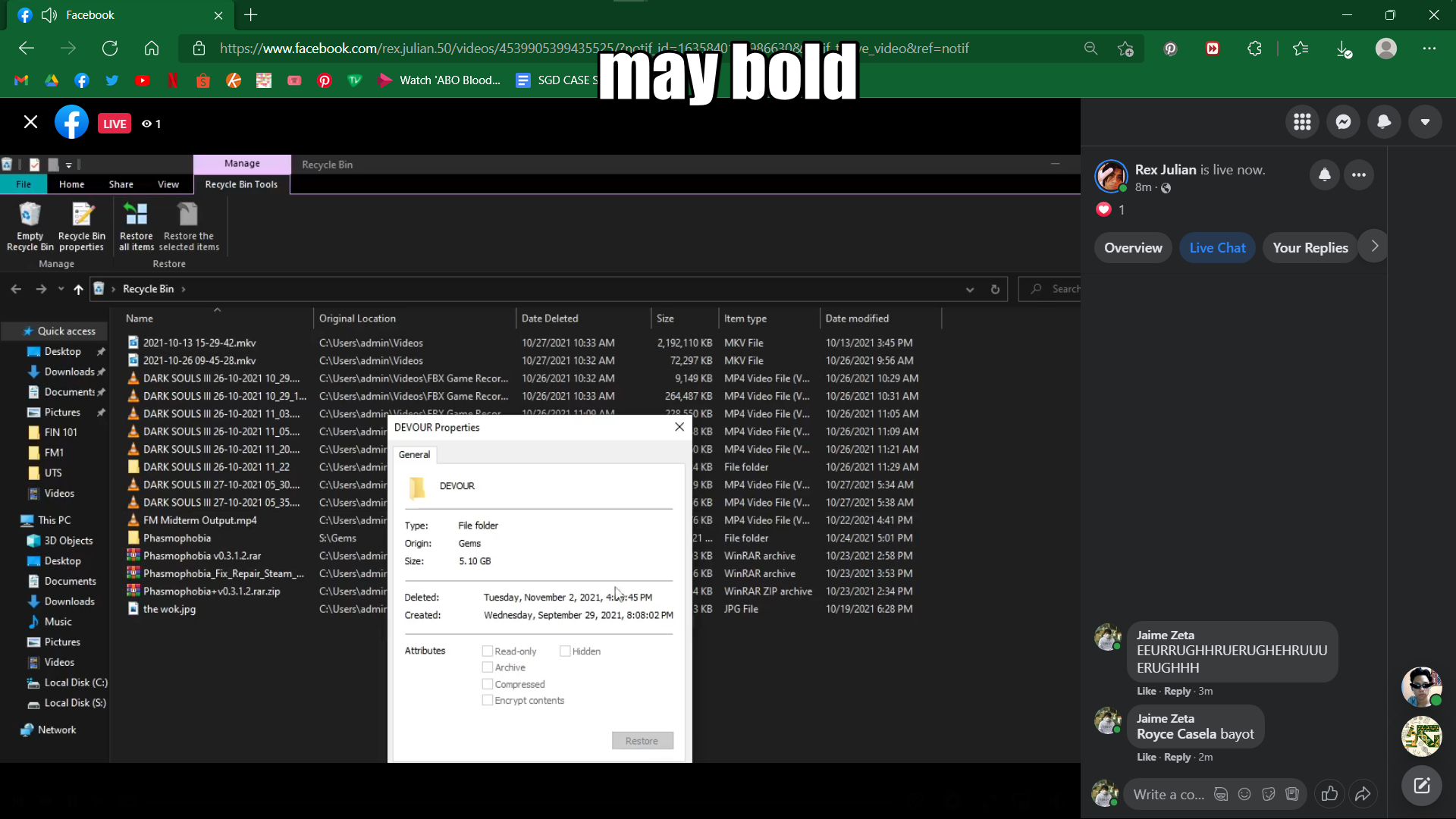1456x819 pixels.
Task: Open the Messenger icon
Action: point(1343,122)
